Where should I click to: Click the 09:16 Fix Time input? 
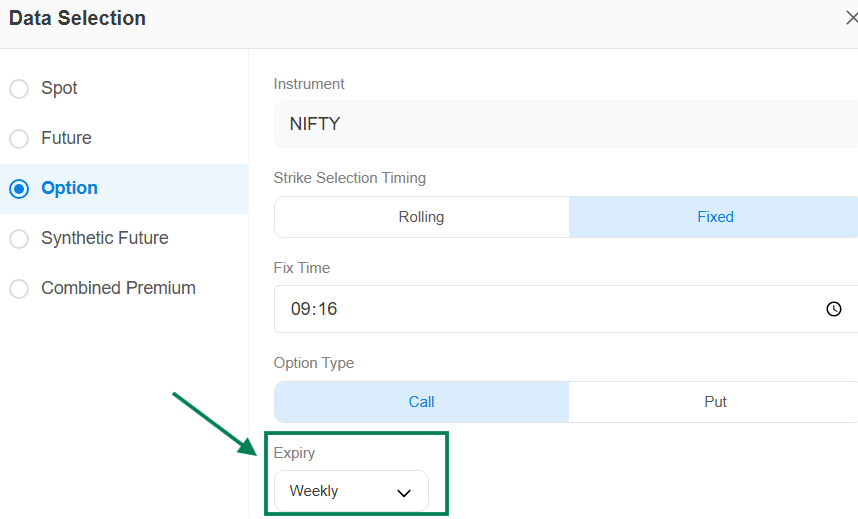pyautogui.click(x=540, y=309)
